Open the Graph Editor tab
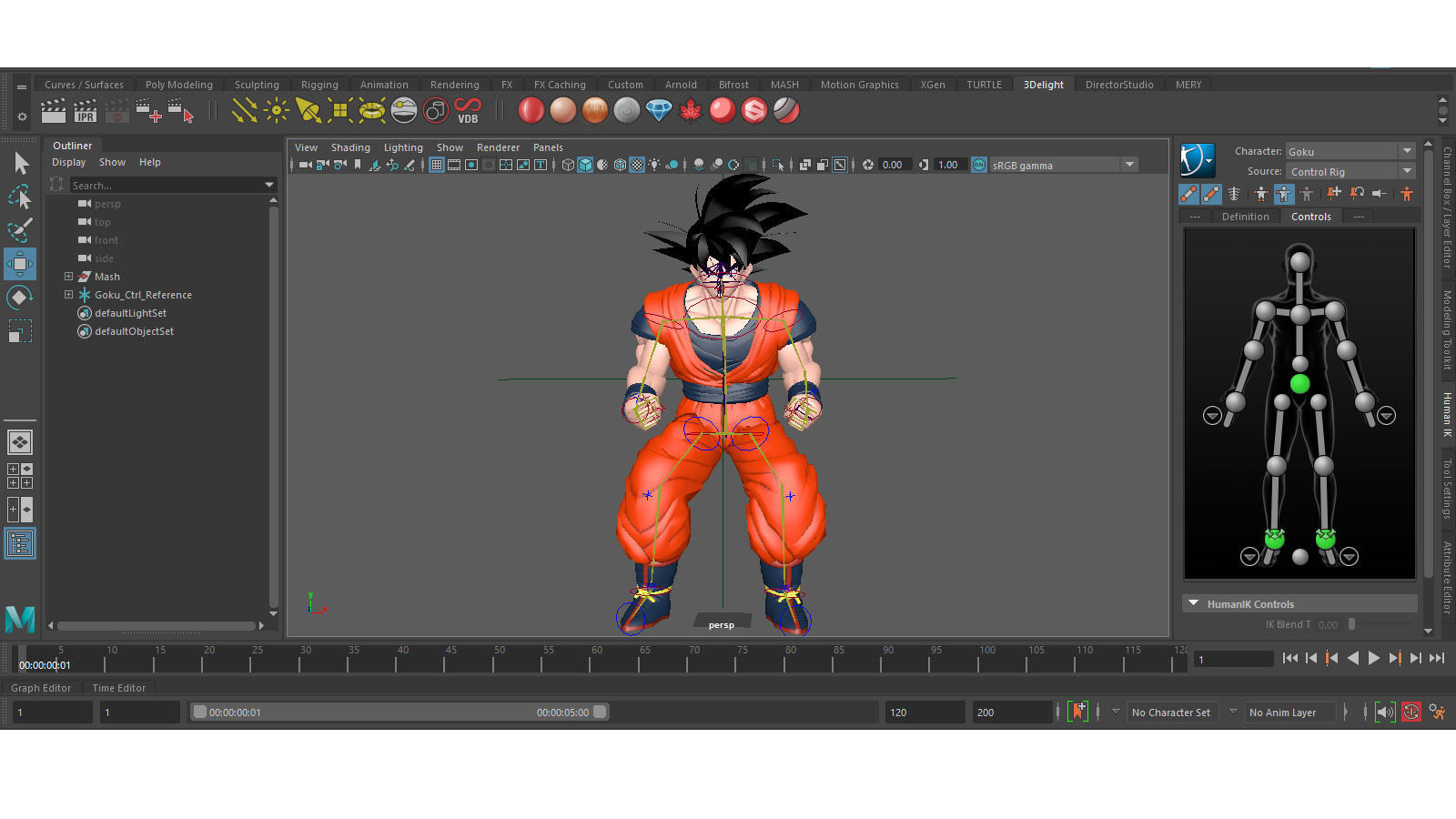The image size is (1456, 819). [41, 688]
